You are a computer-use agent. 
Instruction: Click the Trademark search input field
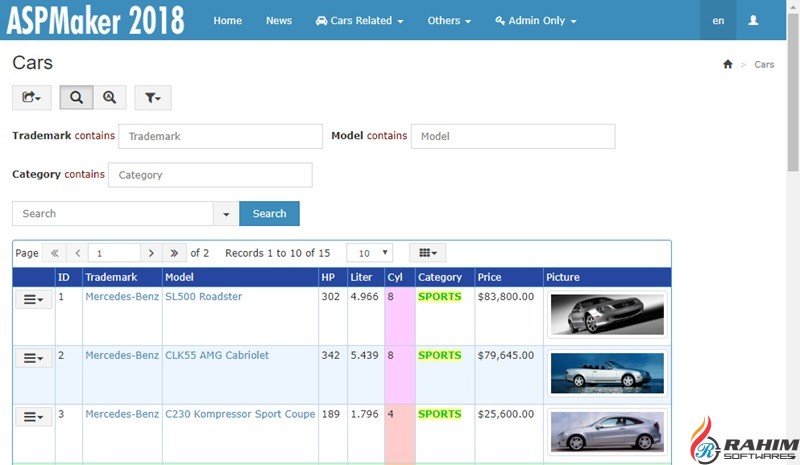tap(221, 136)
